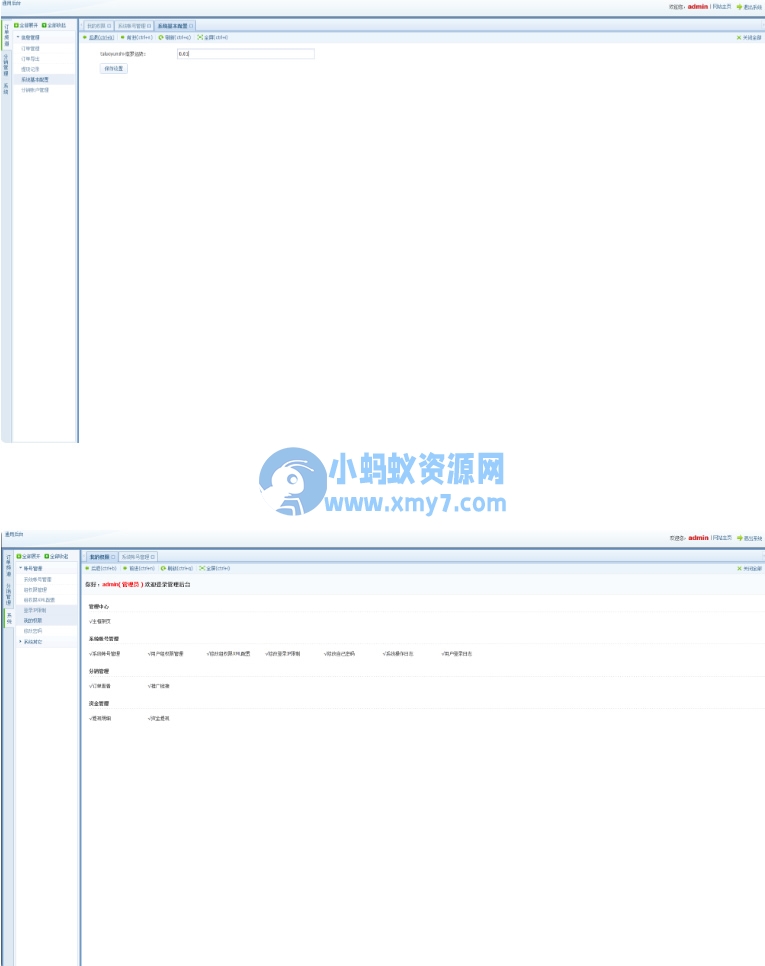Click the green Collapse All icon in the permissions window sidebar

pos(47,556)
